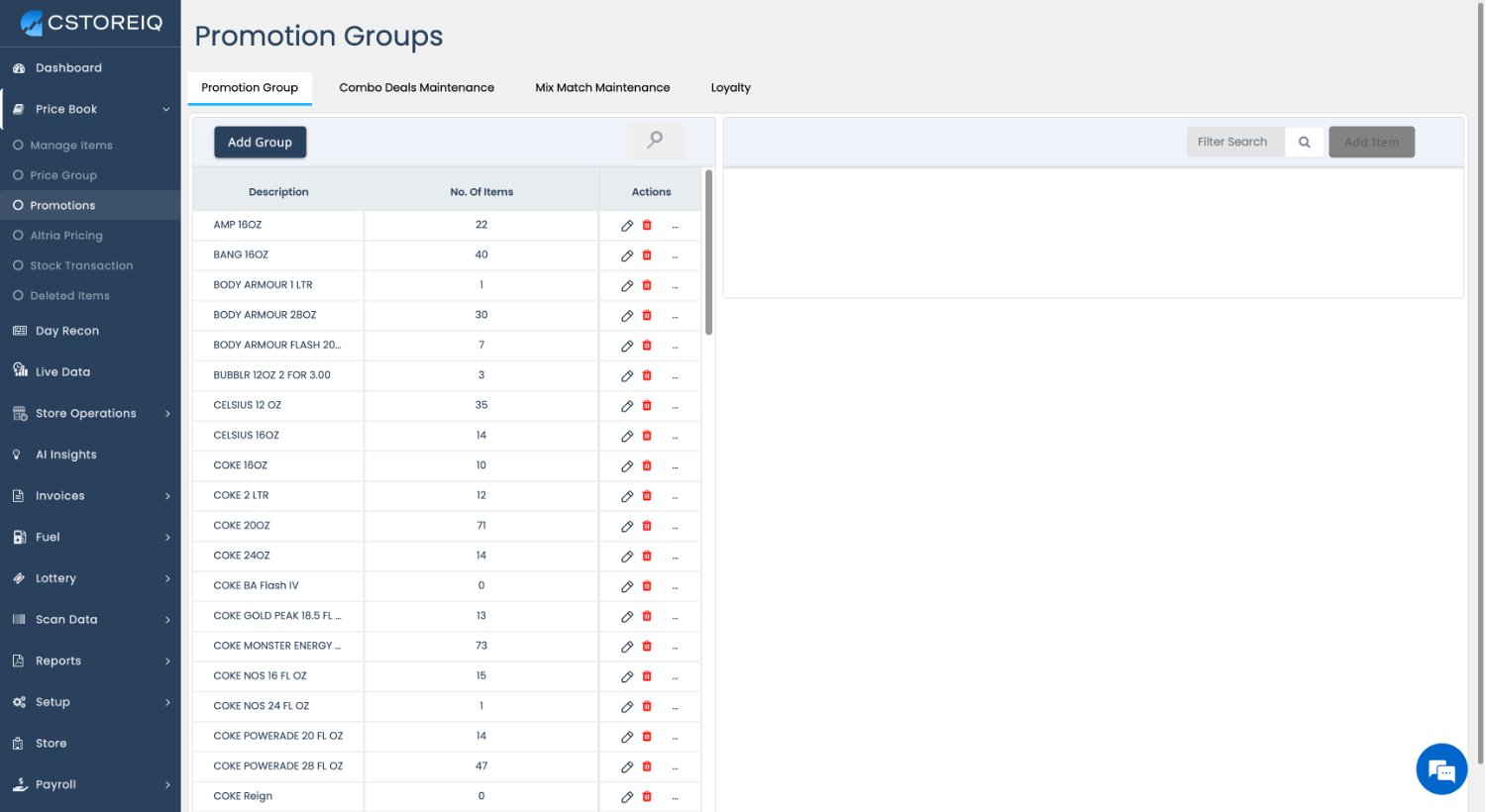Image resolution: width=1485 pixels, height=812 pixels.
Task: Switch to Combo Deals Maintenance tab
Action: 416,88
